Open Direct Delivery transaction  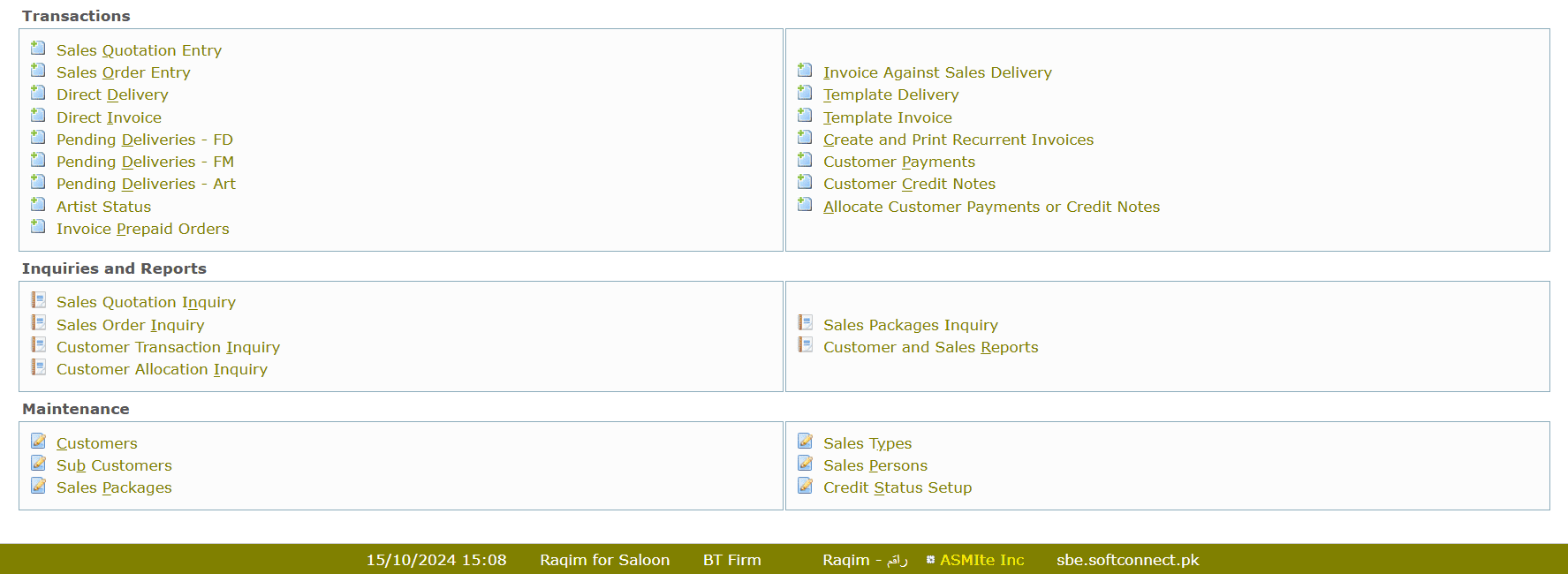click(x=112, y=94)
